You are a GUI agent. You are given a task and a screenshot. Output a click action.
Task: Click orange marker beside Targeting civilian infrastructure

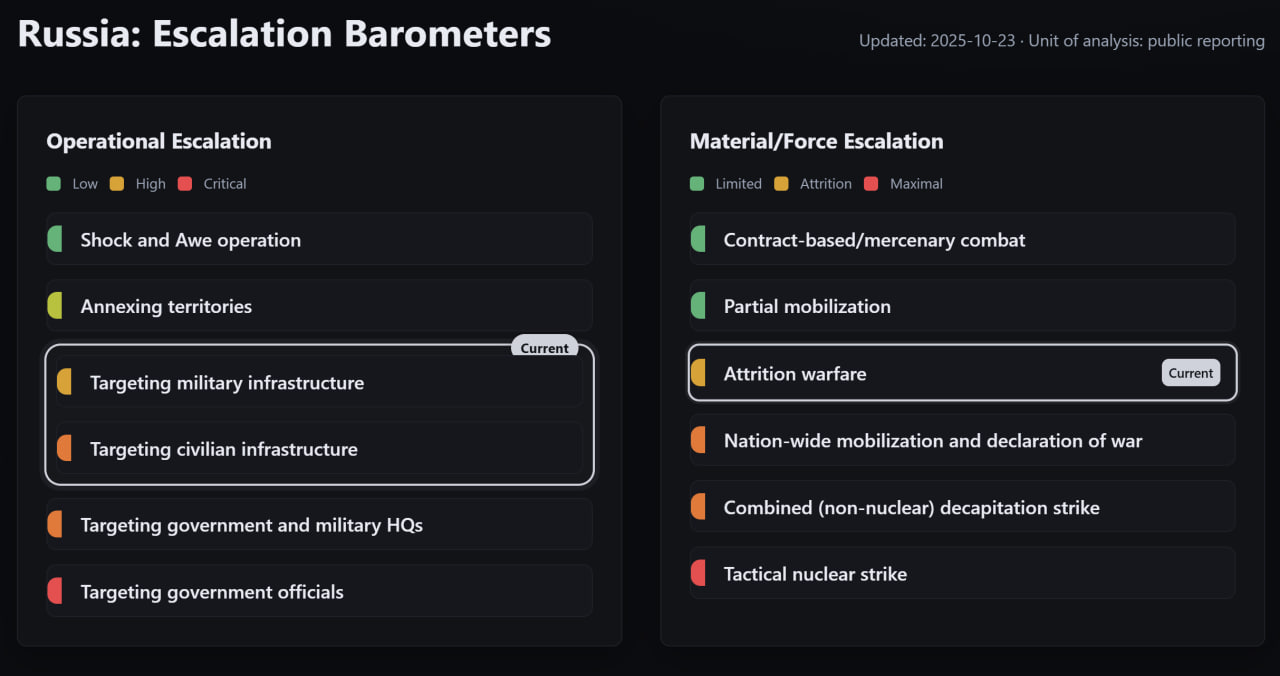pos(64,449)
